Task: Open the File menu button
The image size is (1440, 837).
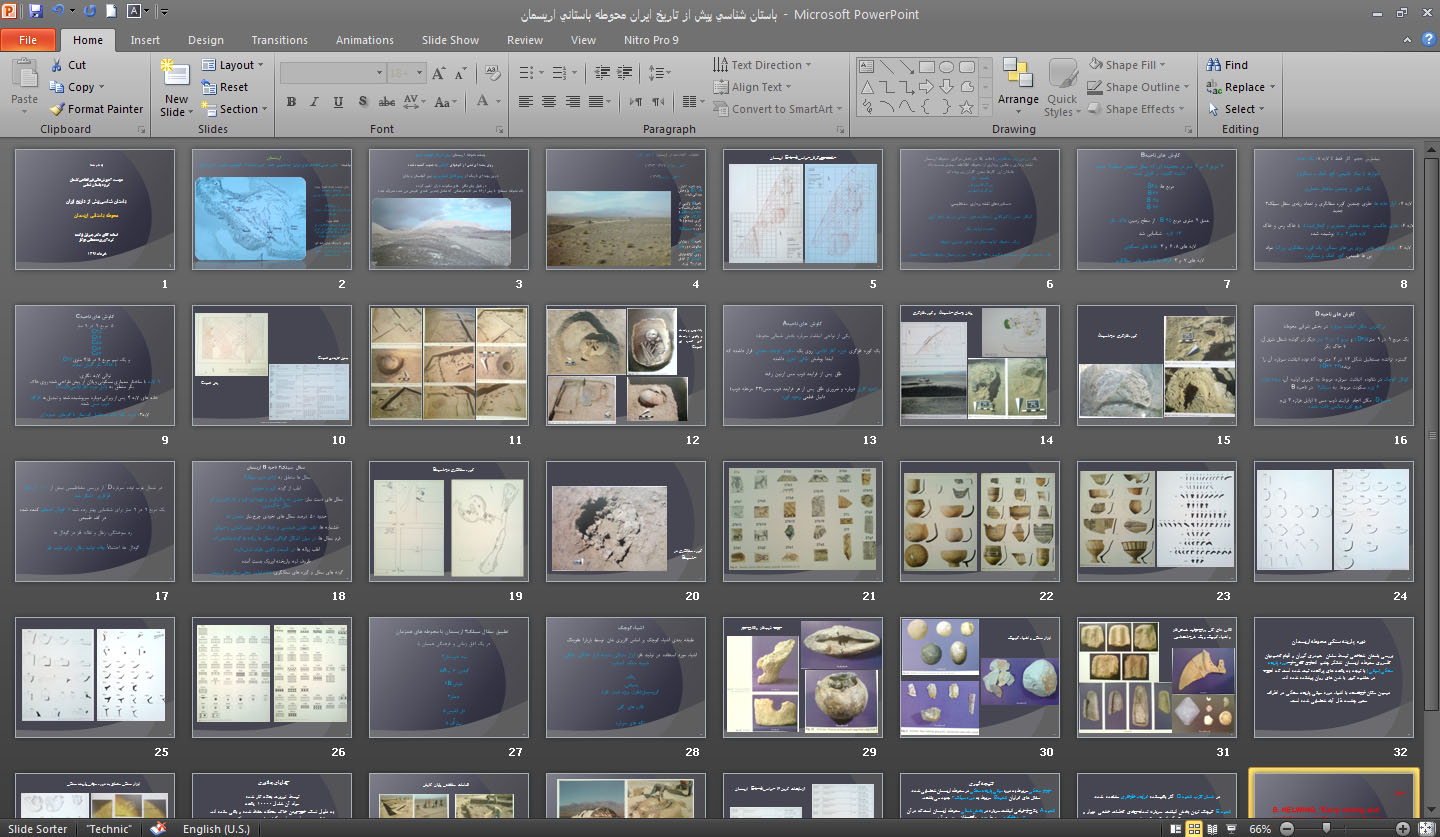Action: tap(28, 40)
